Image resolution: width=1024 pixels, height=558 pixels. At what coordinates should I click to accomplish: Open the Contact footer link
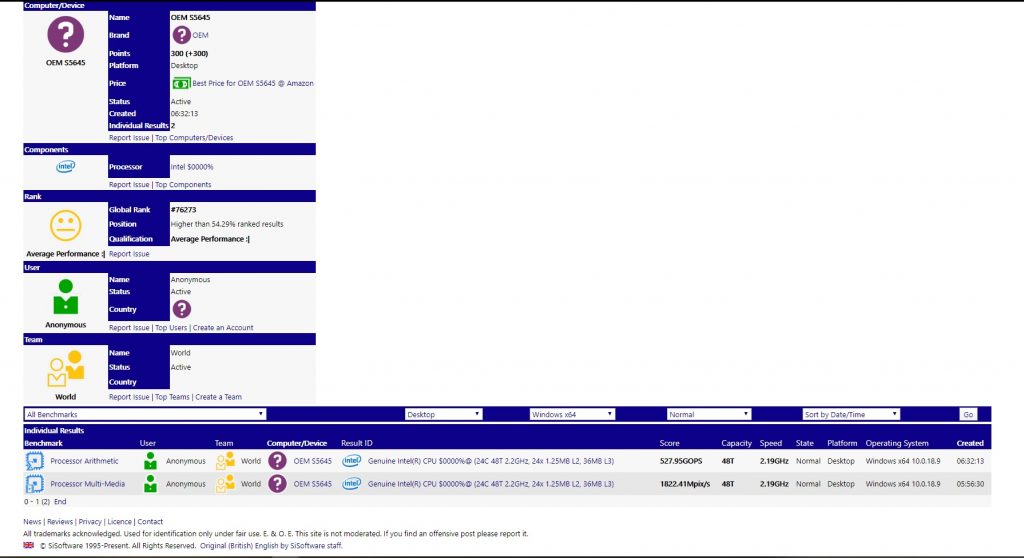(150, 522)
